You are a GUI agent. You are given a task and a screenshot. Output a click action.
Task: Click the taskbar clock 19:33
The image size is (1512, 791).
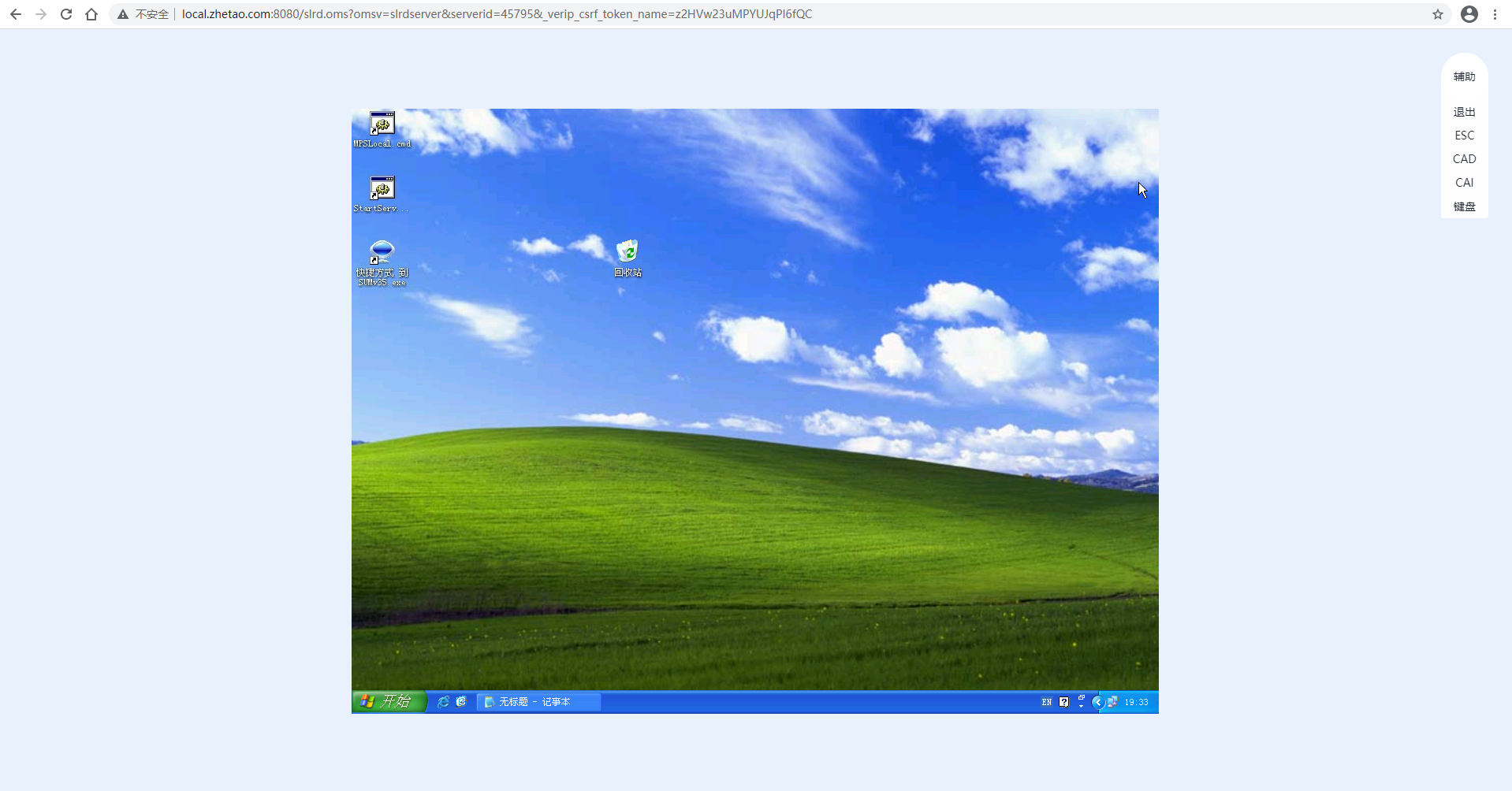[x=1136, y=702]
